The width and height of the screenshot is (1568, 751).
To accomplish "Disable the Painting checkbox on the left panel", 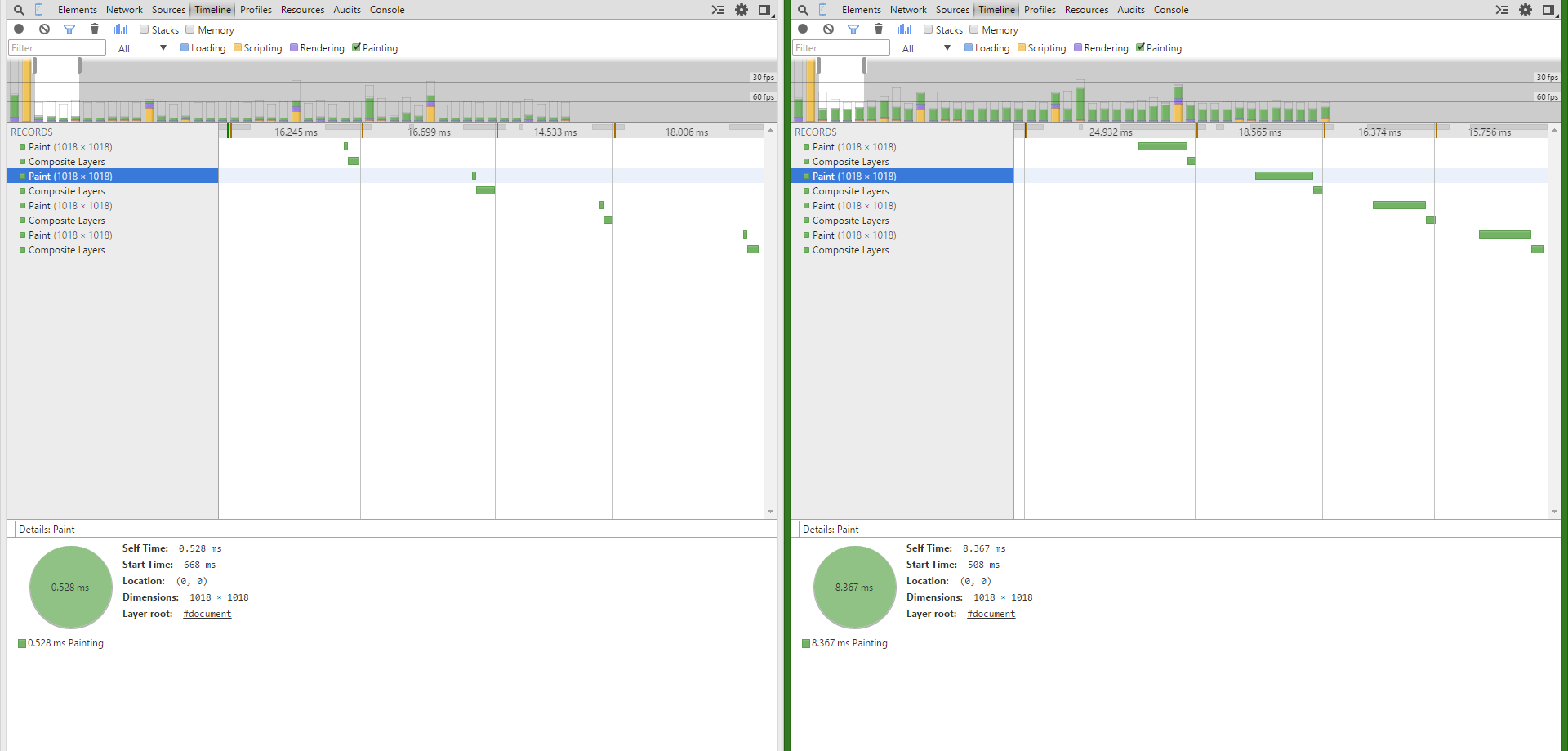I will click(357, 47).
